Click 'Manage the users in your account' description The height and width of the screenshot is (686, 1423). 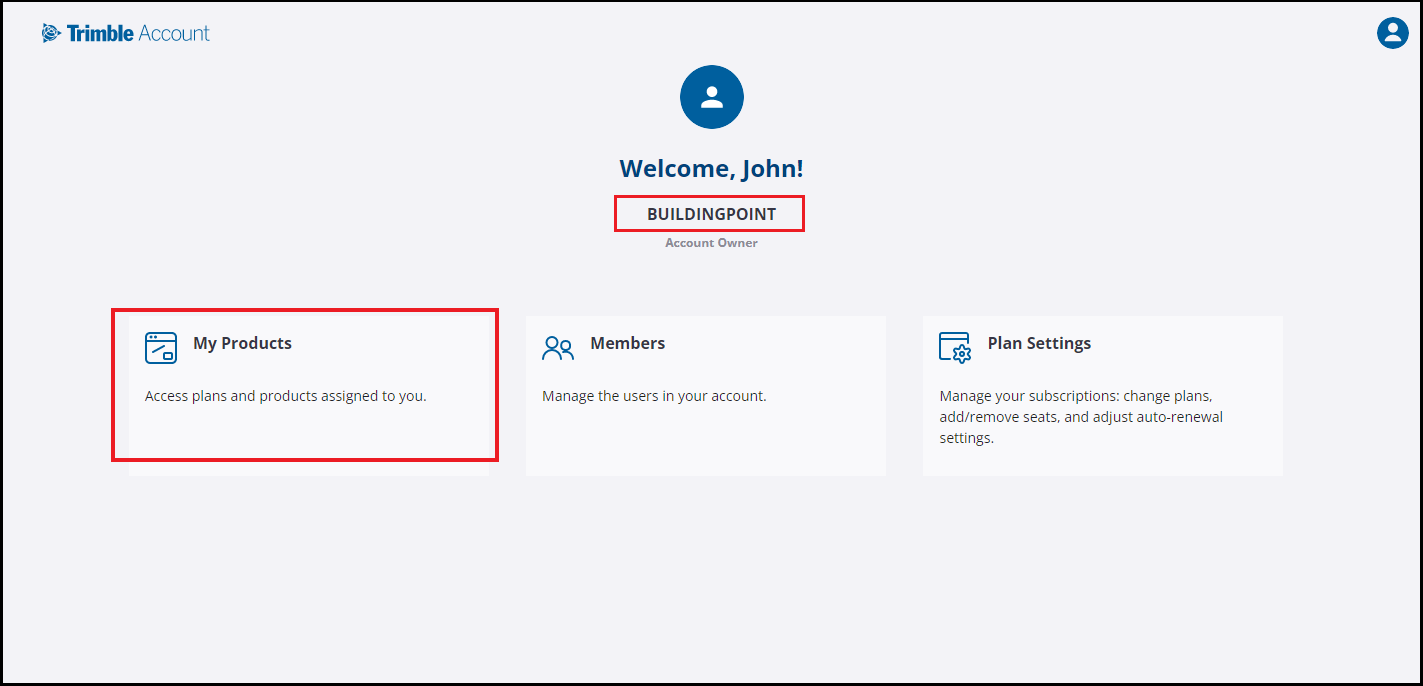654,396
